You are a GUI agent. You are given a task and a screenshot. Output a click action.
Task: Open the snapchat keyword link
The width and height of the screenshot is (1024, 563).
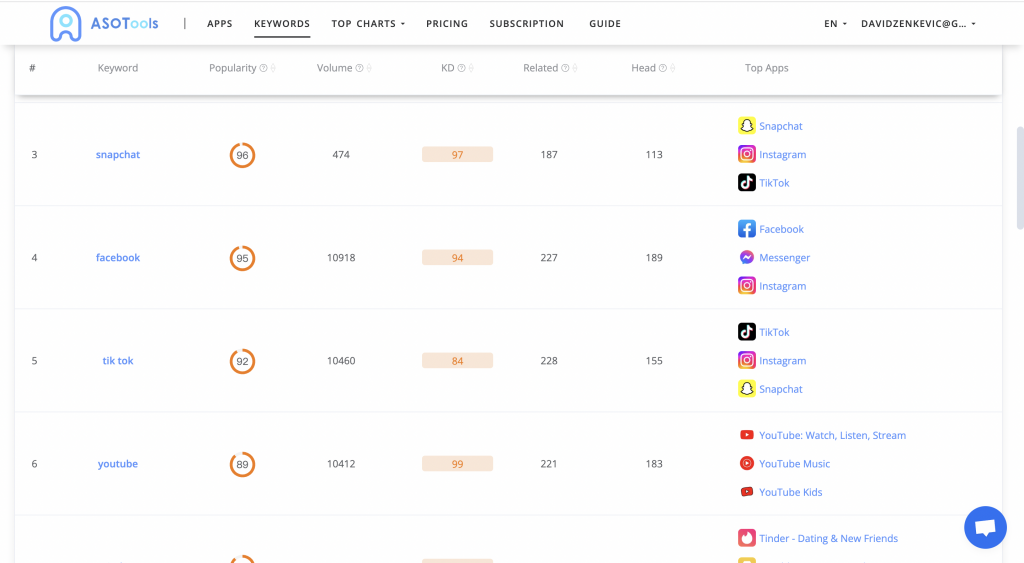[118, 155]
